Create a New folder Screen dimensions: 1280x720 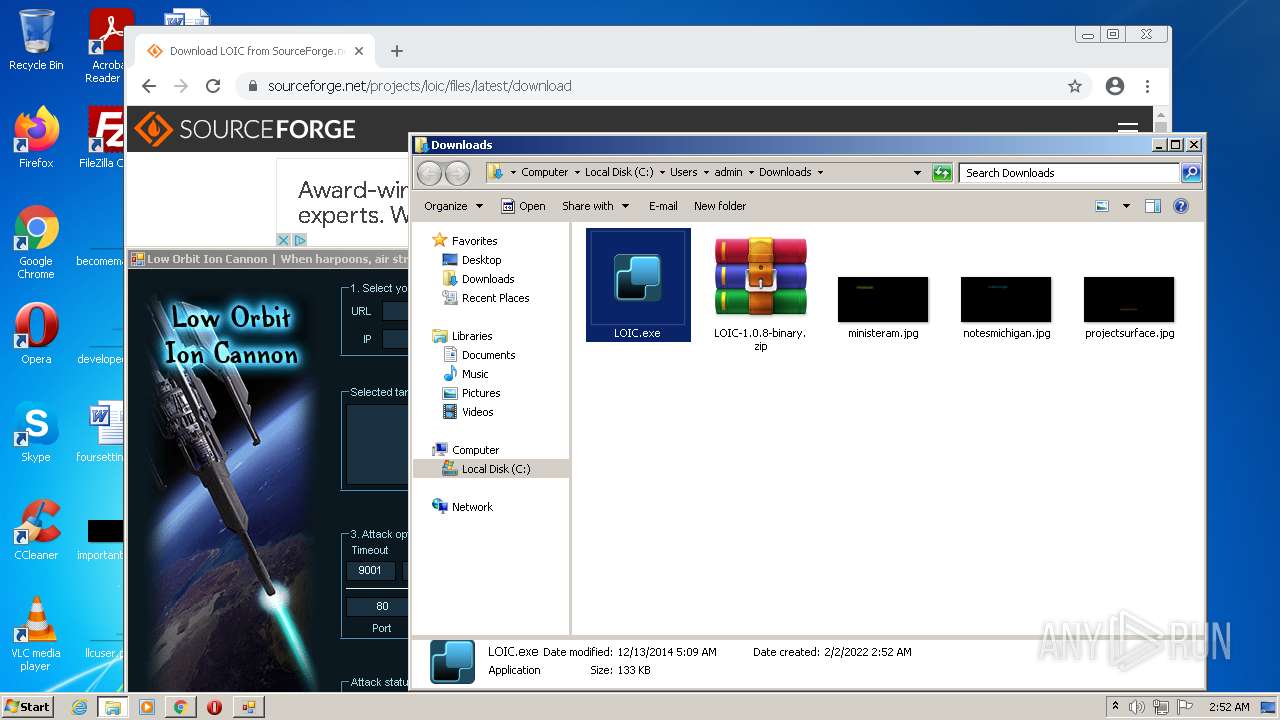[x=720, y=206]
